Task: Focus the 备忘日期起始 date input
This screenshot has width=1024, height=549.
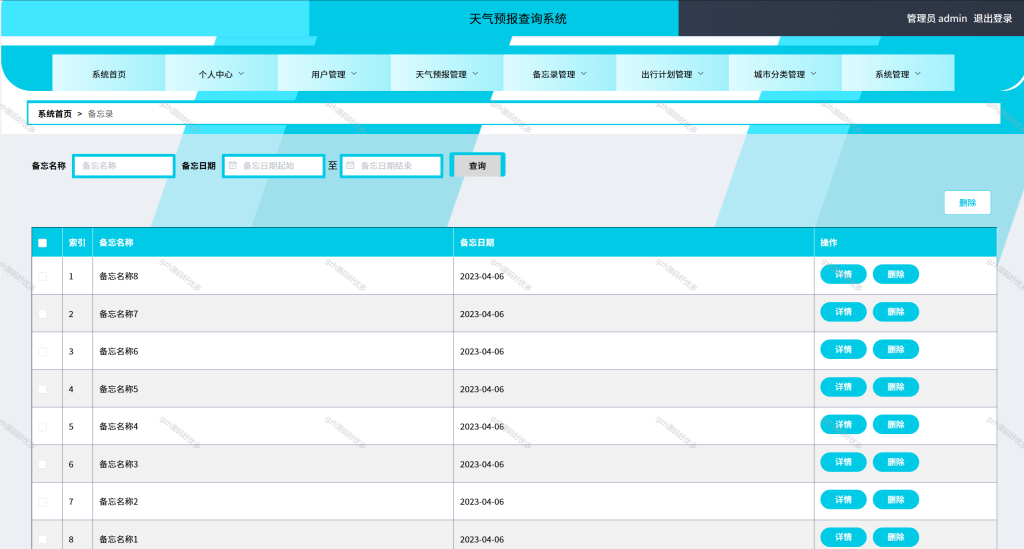Action: (x=274, y=166)
